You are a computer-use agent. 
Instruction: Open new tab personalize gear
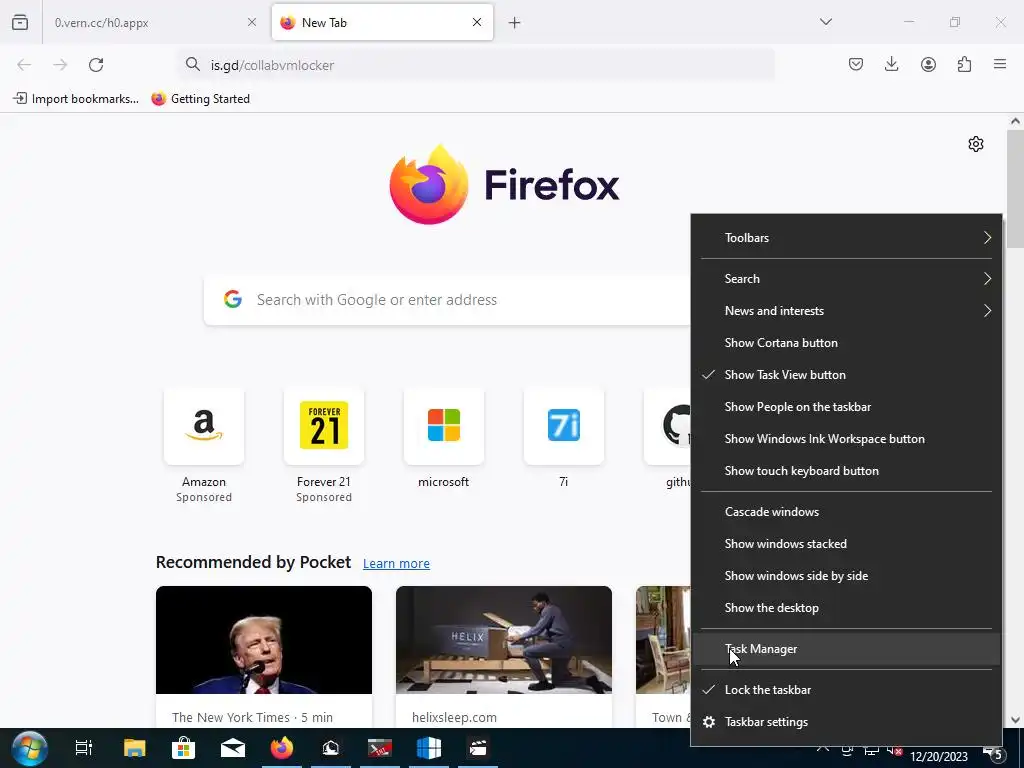click(x=976, y=144)
